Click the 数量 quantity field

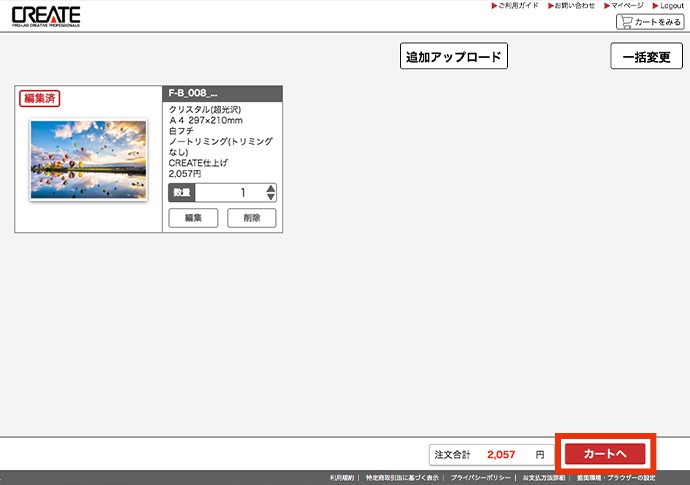coord(223,193)
